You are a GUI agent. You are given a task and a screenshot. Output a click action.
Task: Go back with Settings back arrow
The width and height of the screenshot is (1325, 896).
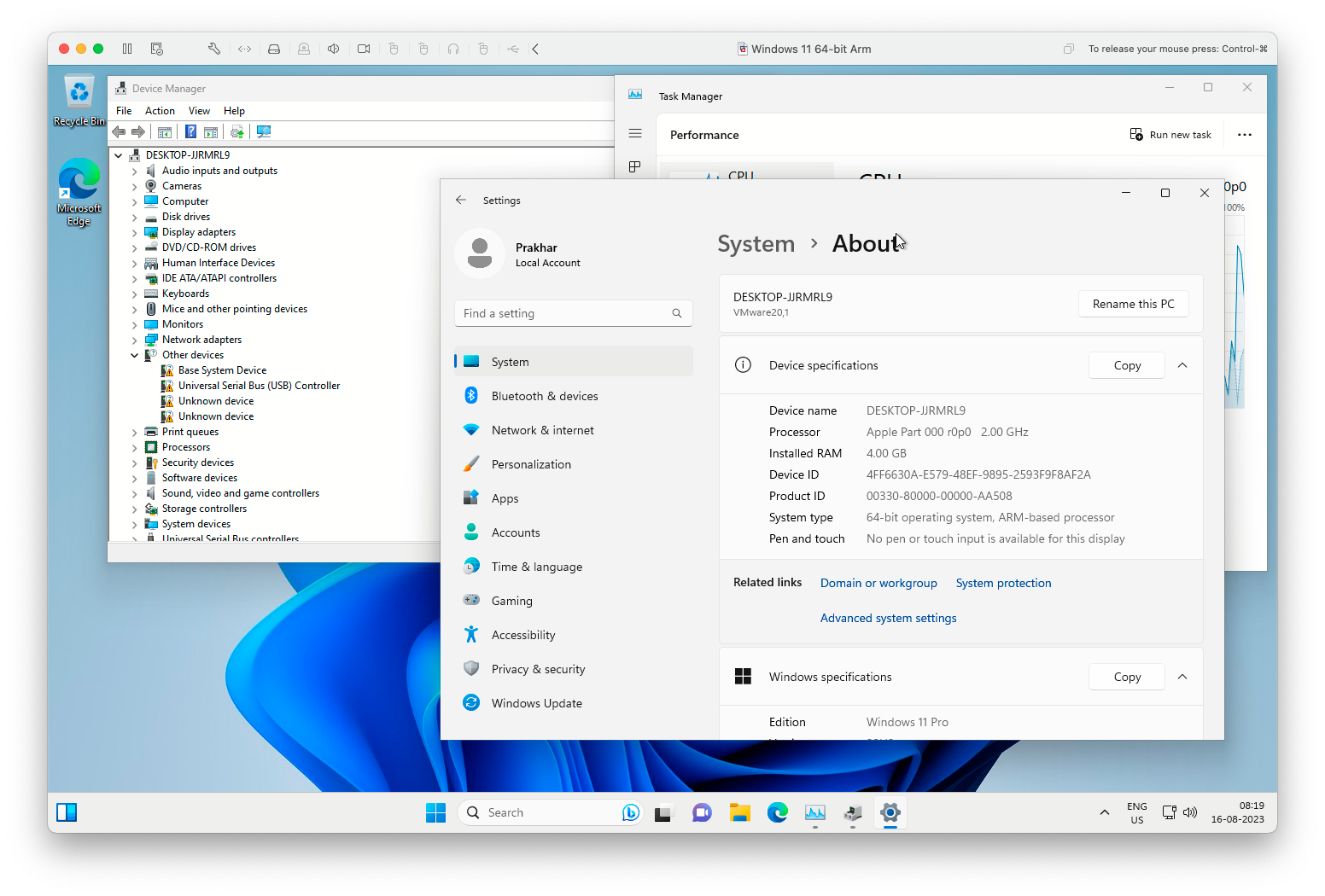(461, 200)
